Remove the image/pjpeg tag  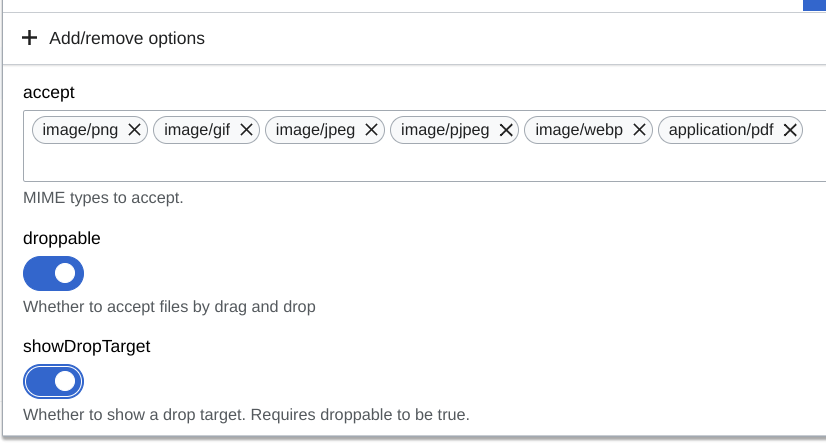506,130
